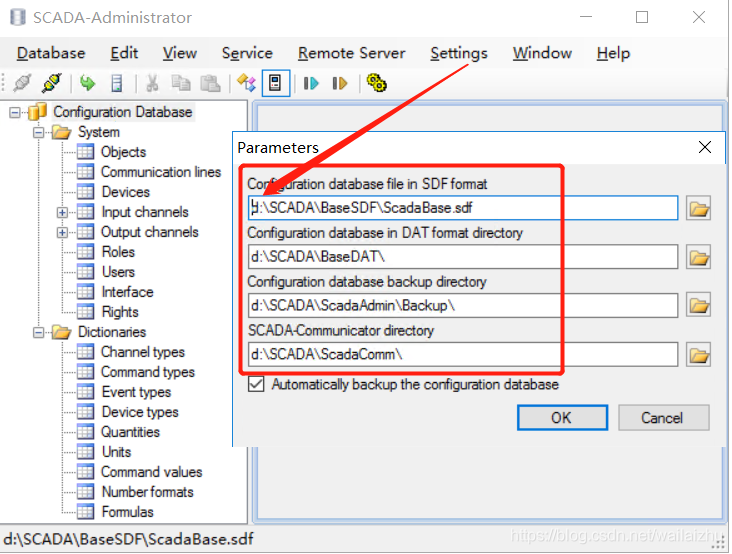Screen dimensions: 732x554
Task: Collapse the Dictionaries folder node
Action: [39, 333]
